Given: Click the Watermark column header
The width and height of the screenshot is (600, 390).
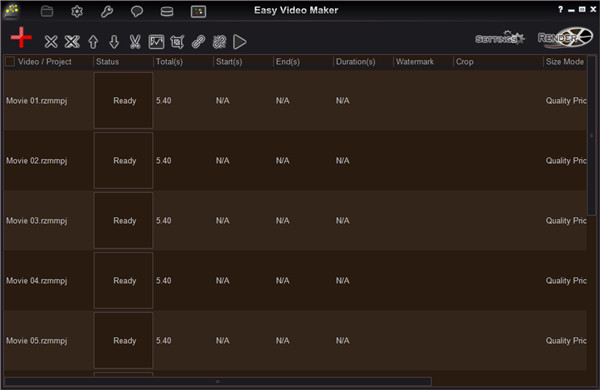Looking at the screenshot, I should (x=415, y=62).
